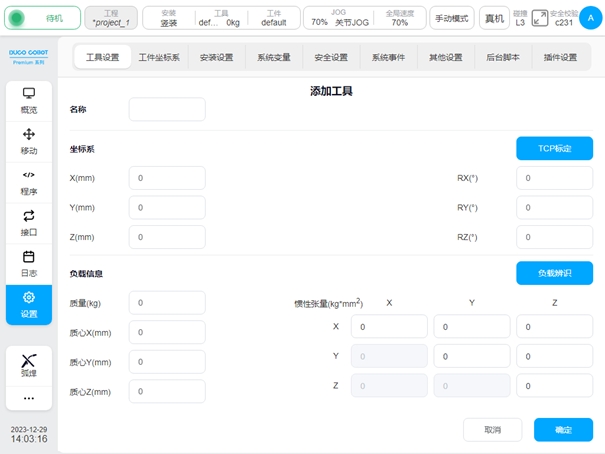Image resolution: width=605 pixels, height=454 pixels.
Task: Go to the 程序 program page
Action: point(29,182)
